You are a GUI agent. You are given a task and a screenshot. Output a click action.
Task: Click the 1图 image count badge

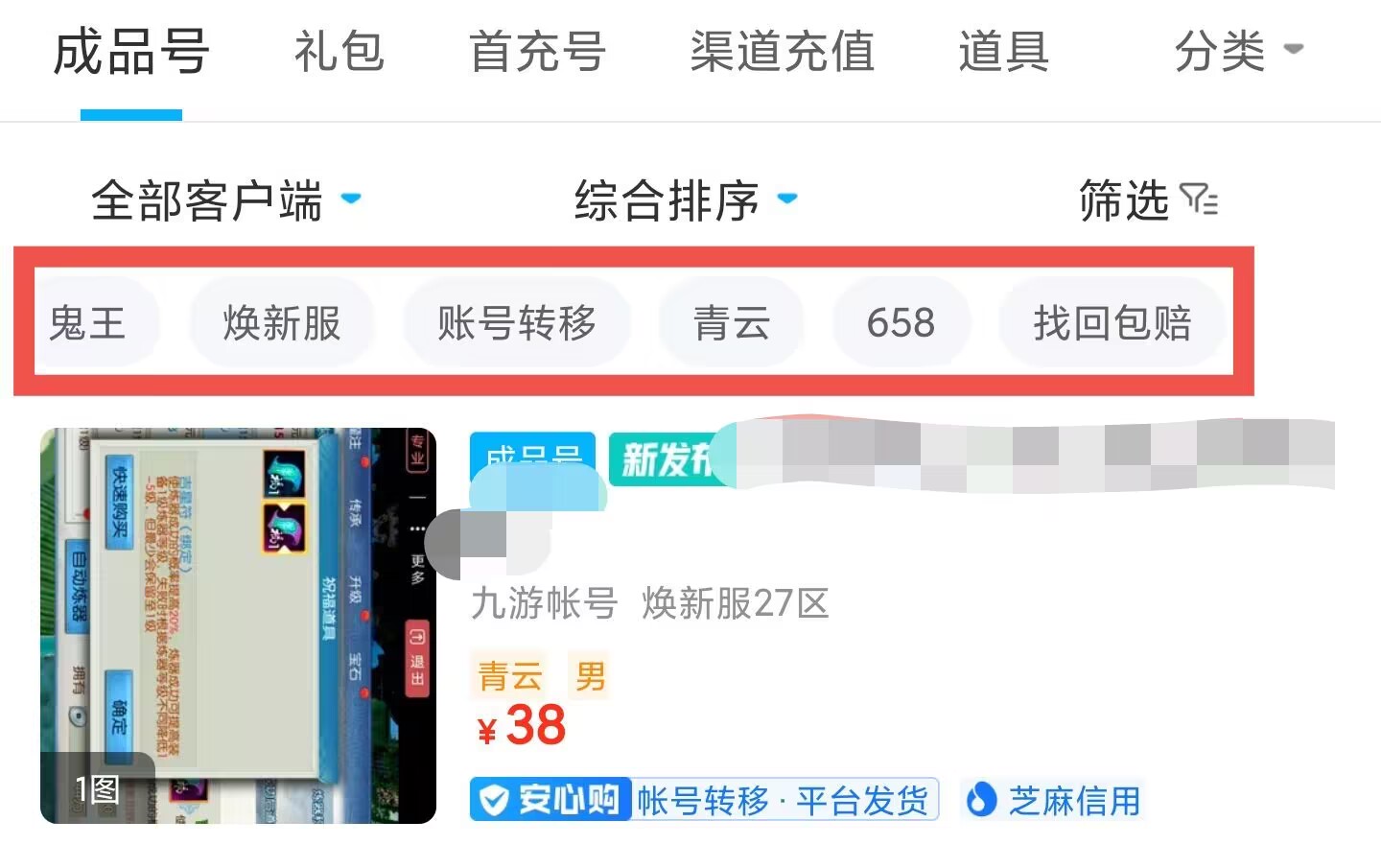point(97,788)
